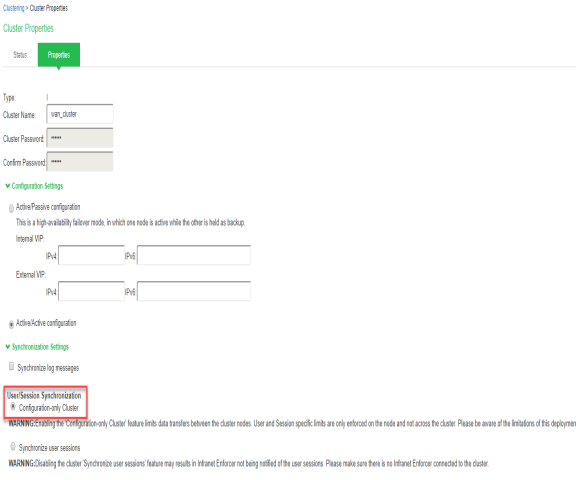Screen dimensions: 576x480
Task: Collapse the Configuration Settings section
Action: [37, 186]
